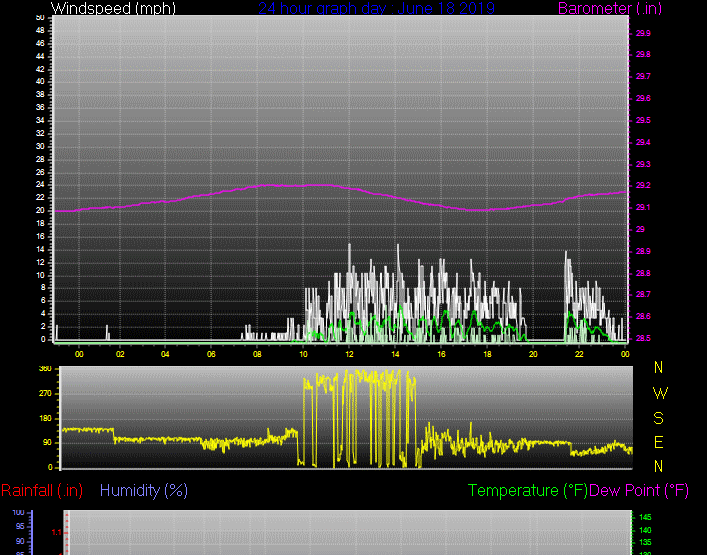Click the 24 hour graph day title
Screen dimensions: 707x555
[376, 8]
